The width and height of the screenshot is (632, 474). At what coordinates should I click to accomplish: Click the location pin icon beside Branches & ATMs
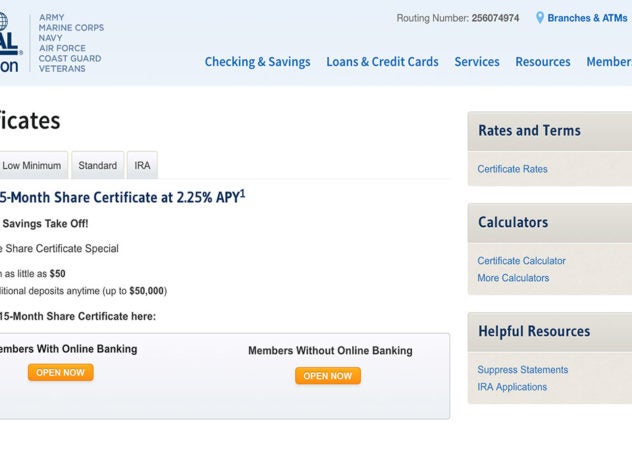pyautogui.click(x=540, y=18)
